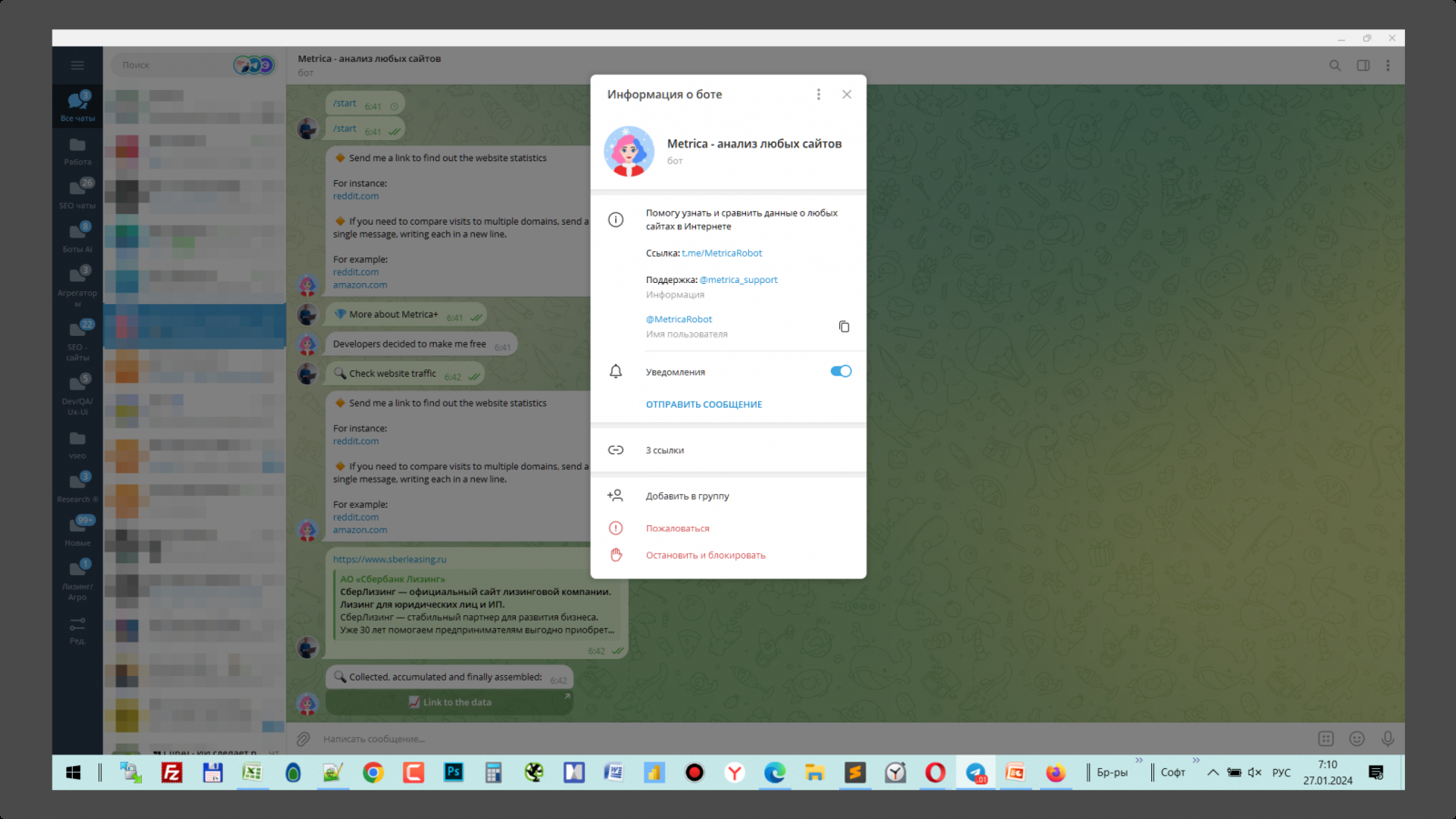Open the Windows Start menu
1456x819 pixels.
click(74, 773)
